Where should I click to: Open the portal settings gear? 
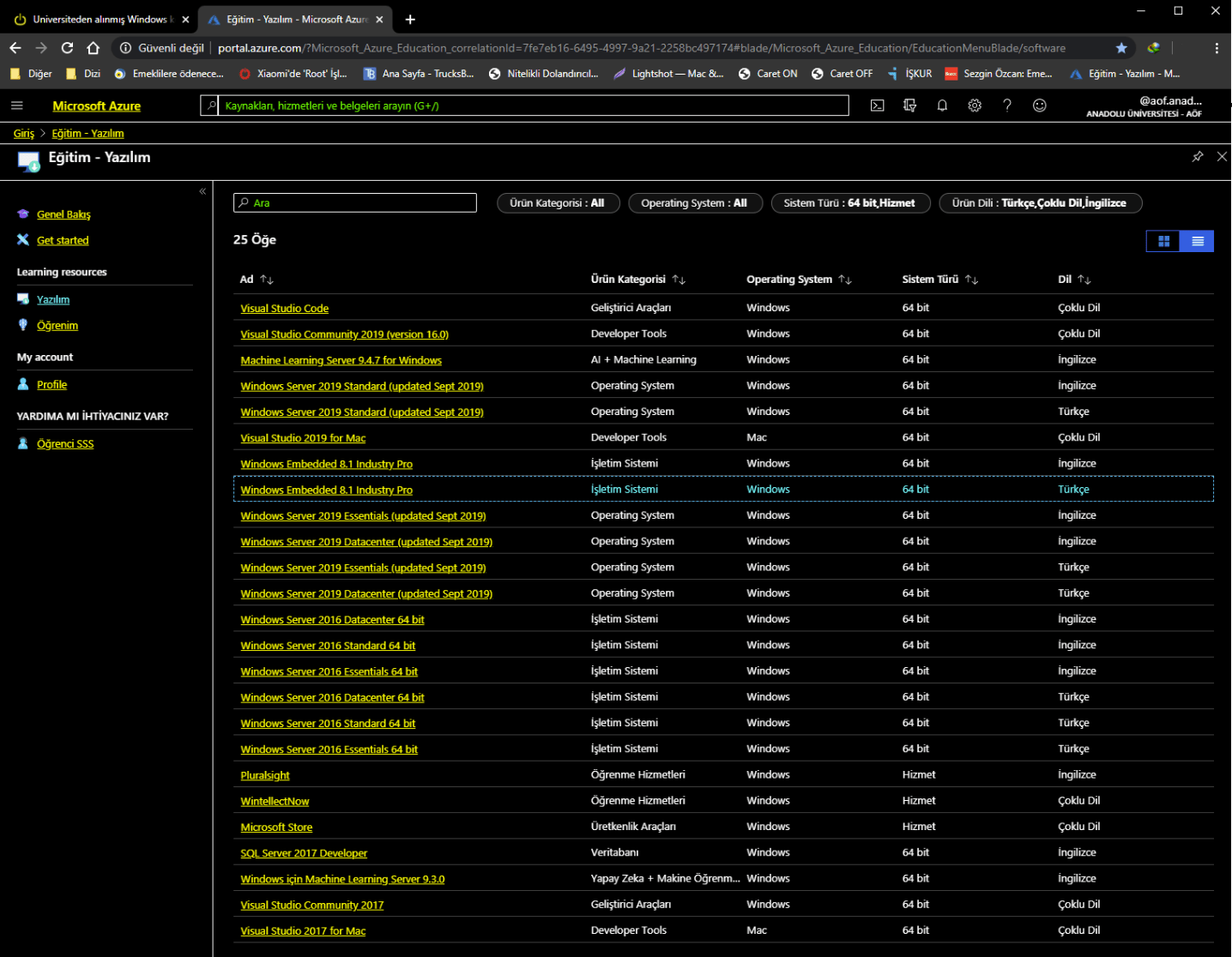[x=975, y=105]
